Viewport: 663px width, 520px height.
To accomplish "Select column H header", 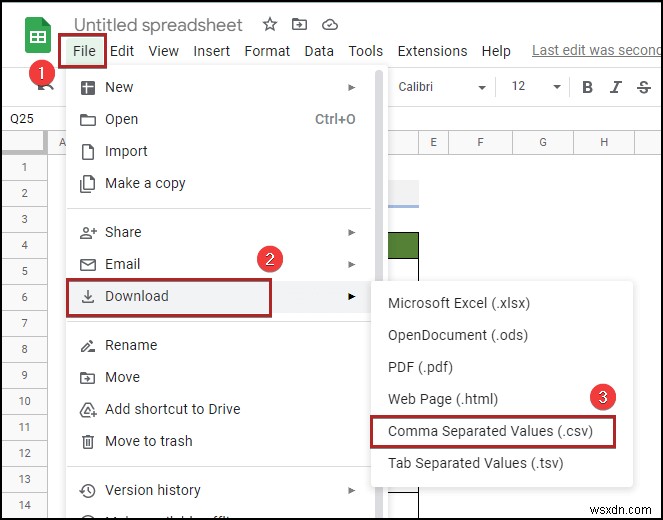I will click(604, 142).
